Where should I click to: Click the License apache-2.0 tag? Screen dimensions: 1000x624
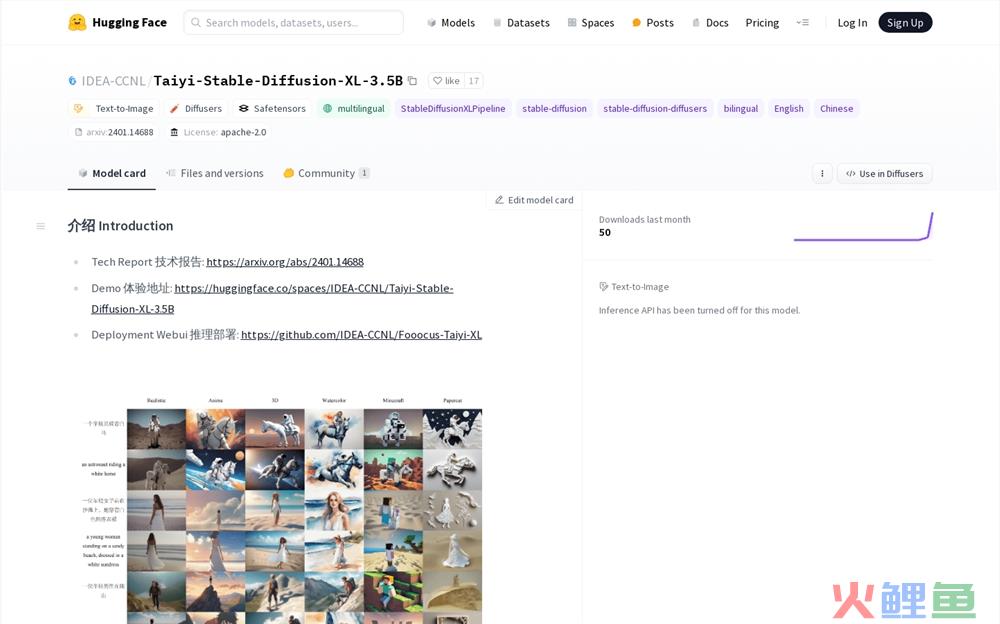tap(218, 132)
